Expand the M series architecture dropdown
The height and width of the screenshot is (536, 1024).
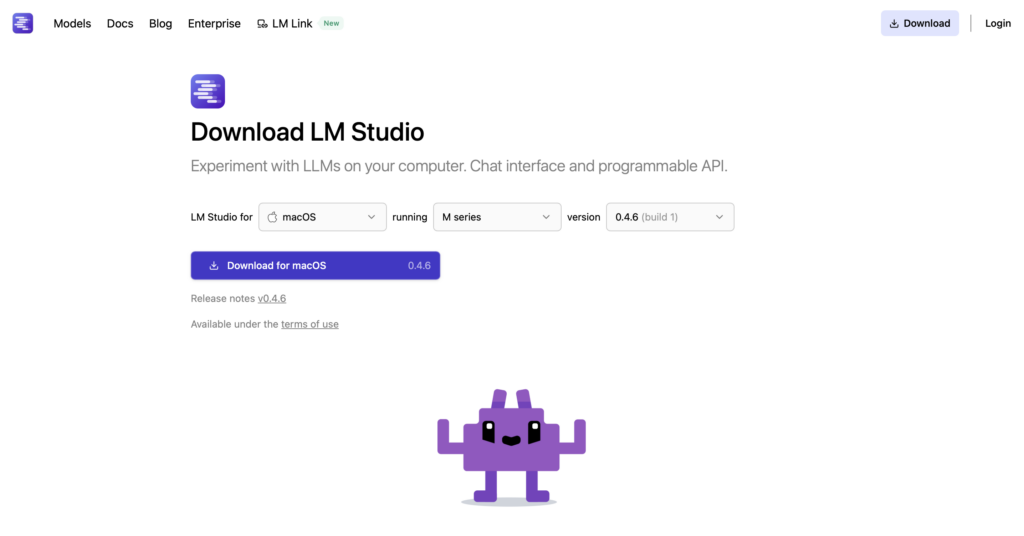point(496,217)
